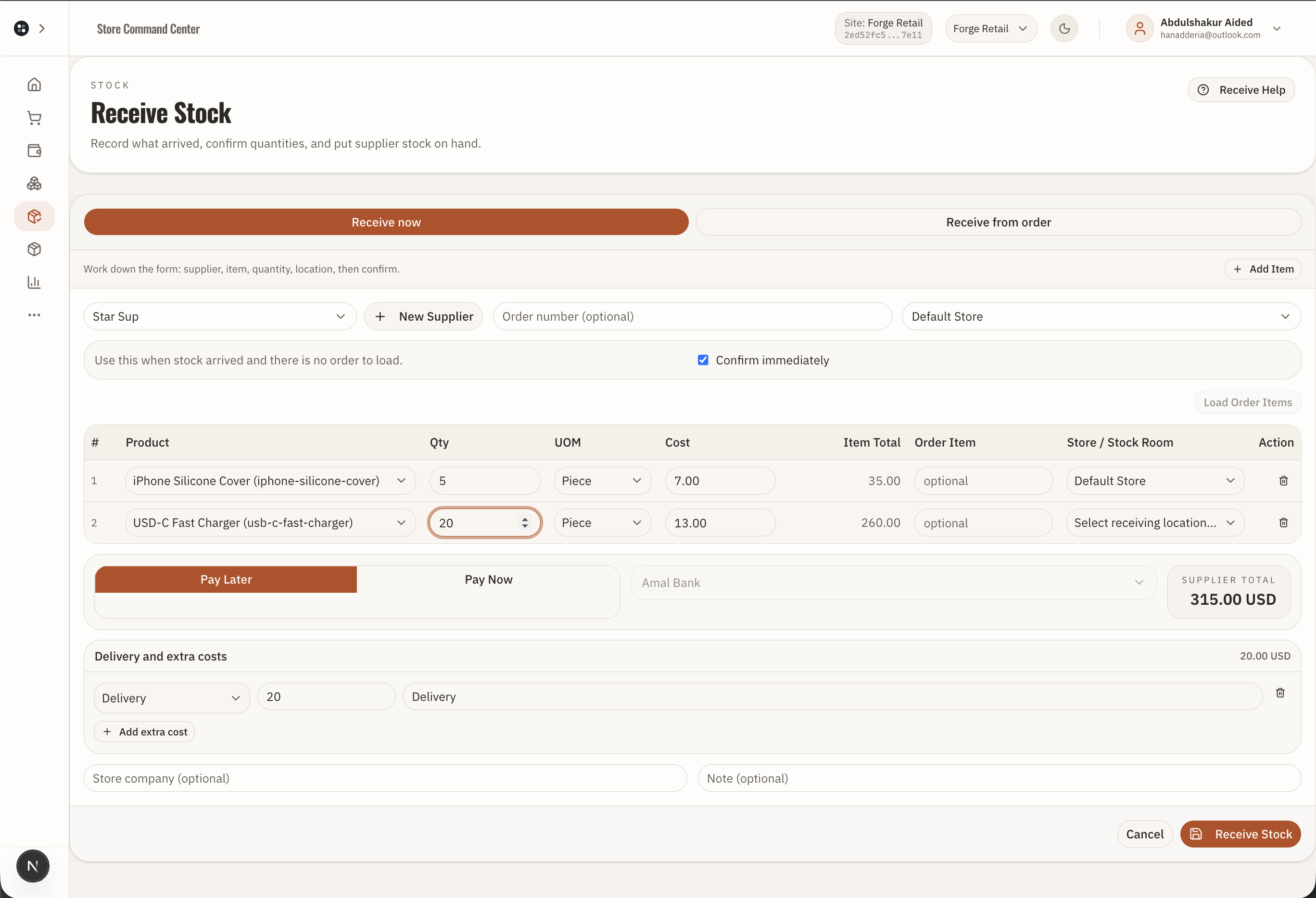Click Add extra cost button
Image resolution: width=1316 pixels, height=898 pixels.
coord(145,732)
